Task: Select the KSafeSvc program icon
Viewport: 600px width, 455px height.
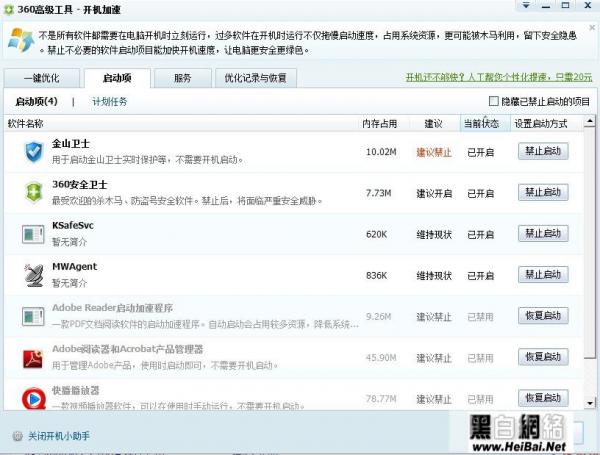Action: [x=33, y=234]
